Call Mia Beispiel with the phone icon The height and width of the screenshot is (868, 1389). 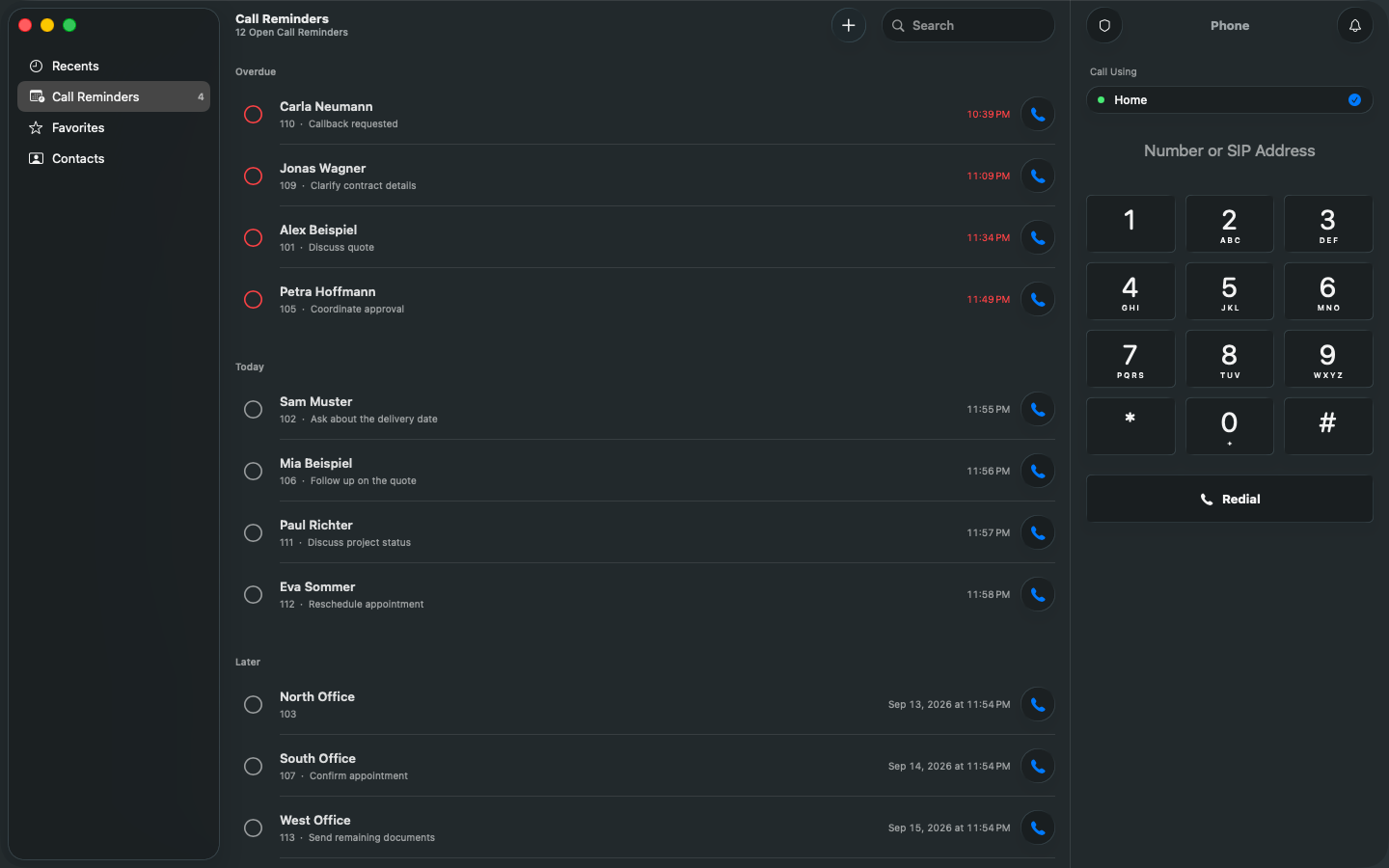pyautogui.click(x=1038, y=471)
